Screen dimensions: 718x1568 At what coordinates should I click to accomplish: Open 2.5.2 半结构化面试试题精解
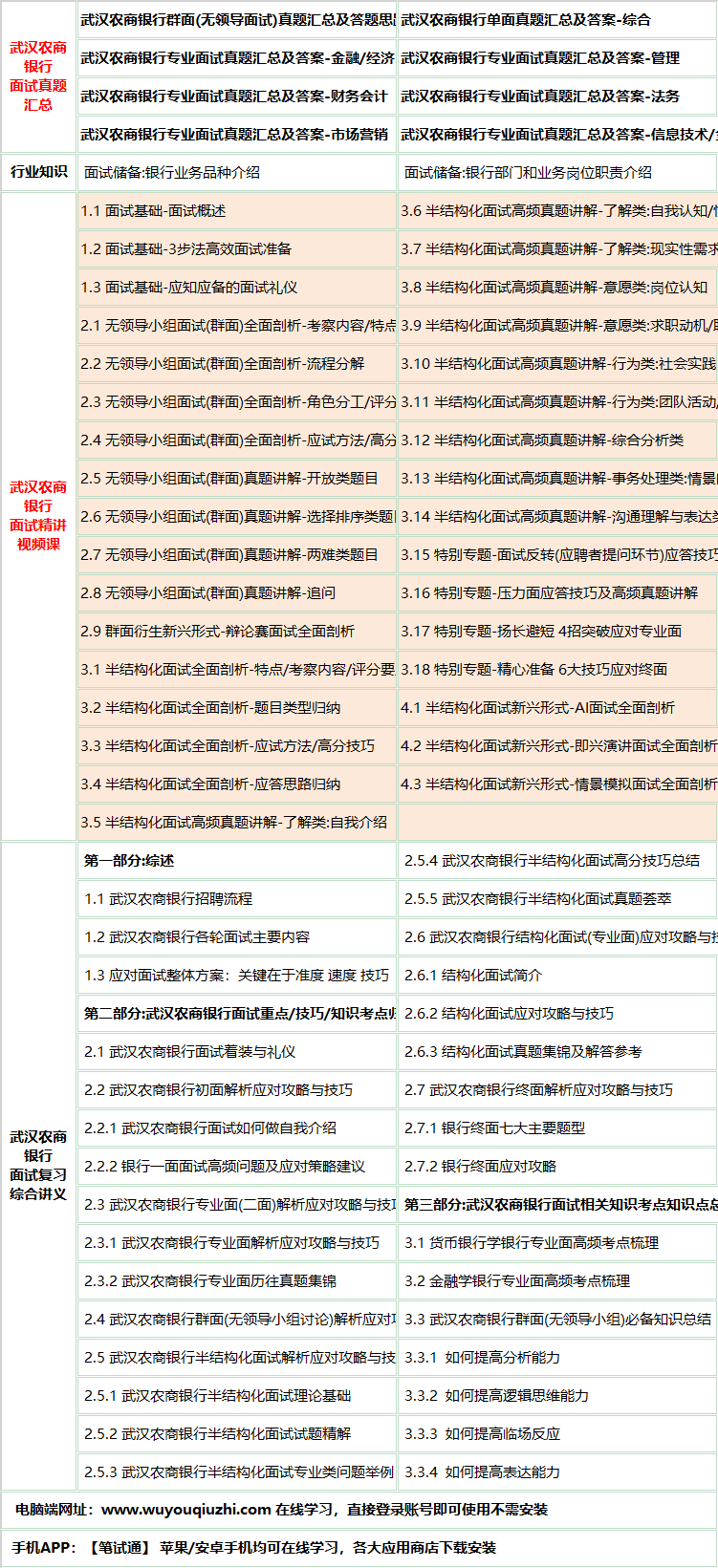click(217, 1434)
